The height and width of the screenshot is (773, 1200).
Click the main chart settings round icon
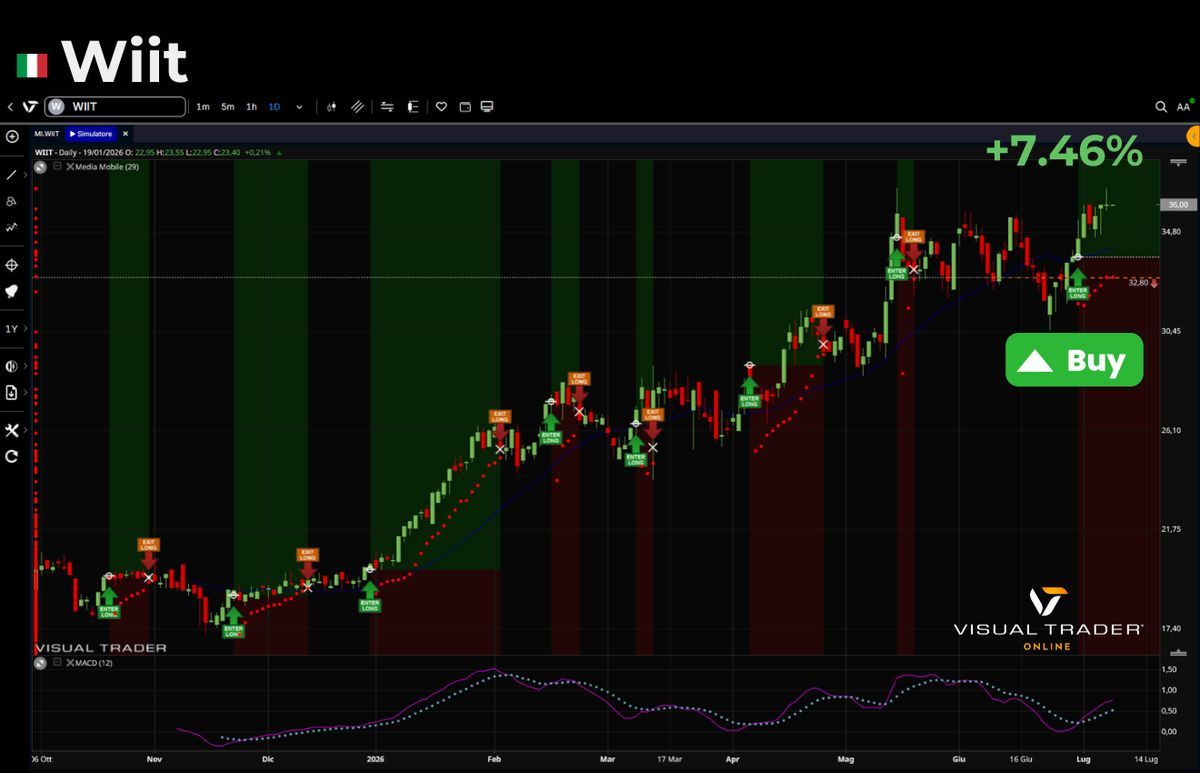coord(40,166)
